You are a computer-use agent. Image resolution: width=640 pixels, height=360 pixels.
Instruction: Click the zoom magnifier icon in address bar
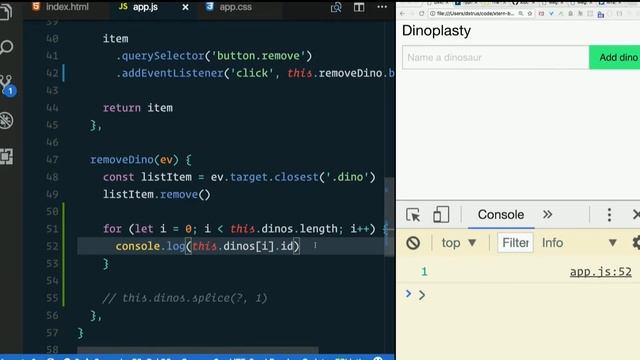[x=521, y=13]
